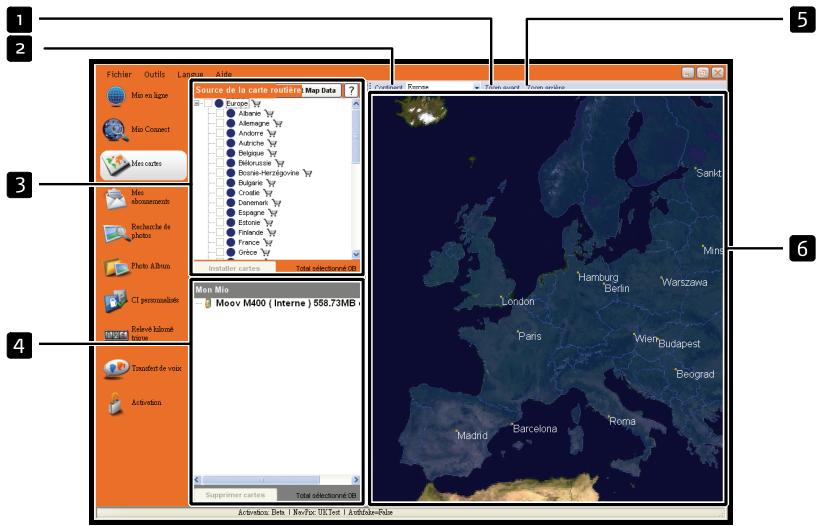This screenshot has height=526, width=820.
Task: Check the Finlande map checkbox
Action: click(x=220, y=233)
